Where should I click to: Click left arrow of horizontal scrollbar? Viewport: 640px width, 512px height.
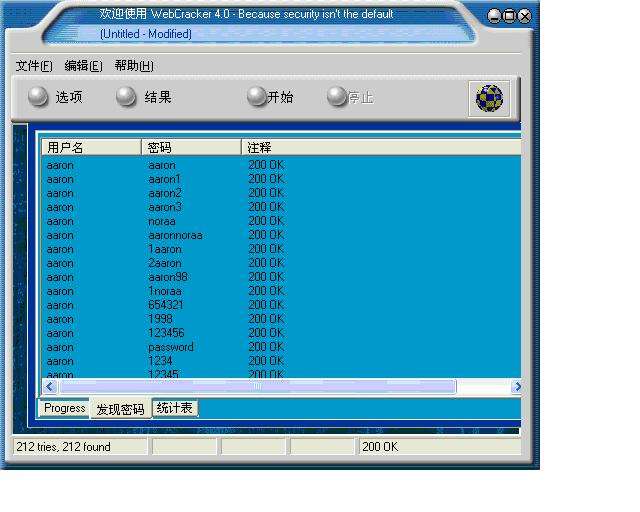coord(50,386)
